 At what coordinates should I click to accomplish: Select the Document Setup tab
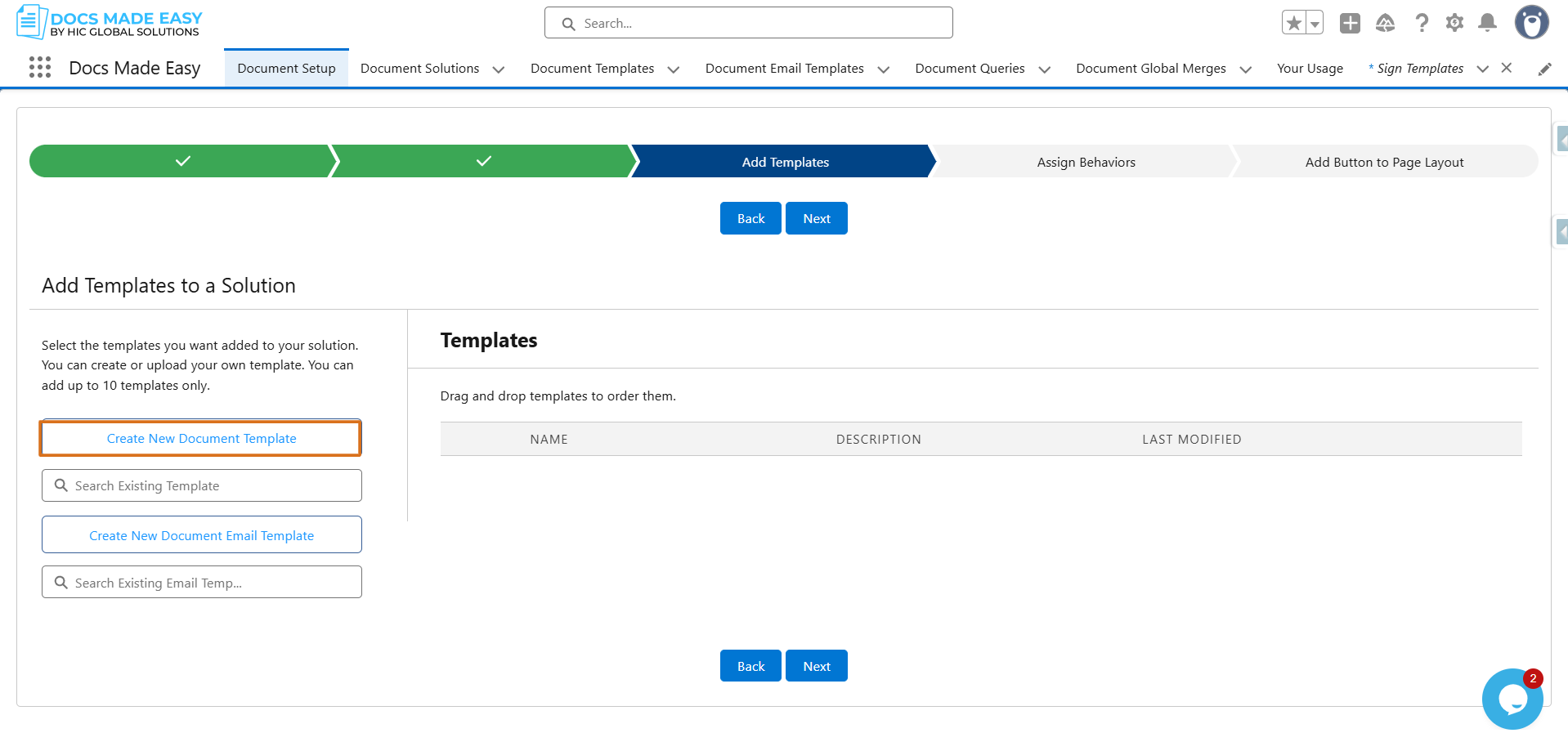click(x=286, y=69)
